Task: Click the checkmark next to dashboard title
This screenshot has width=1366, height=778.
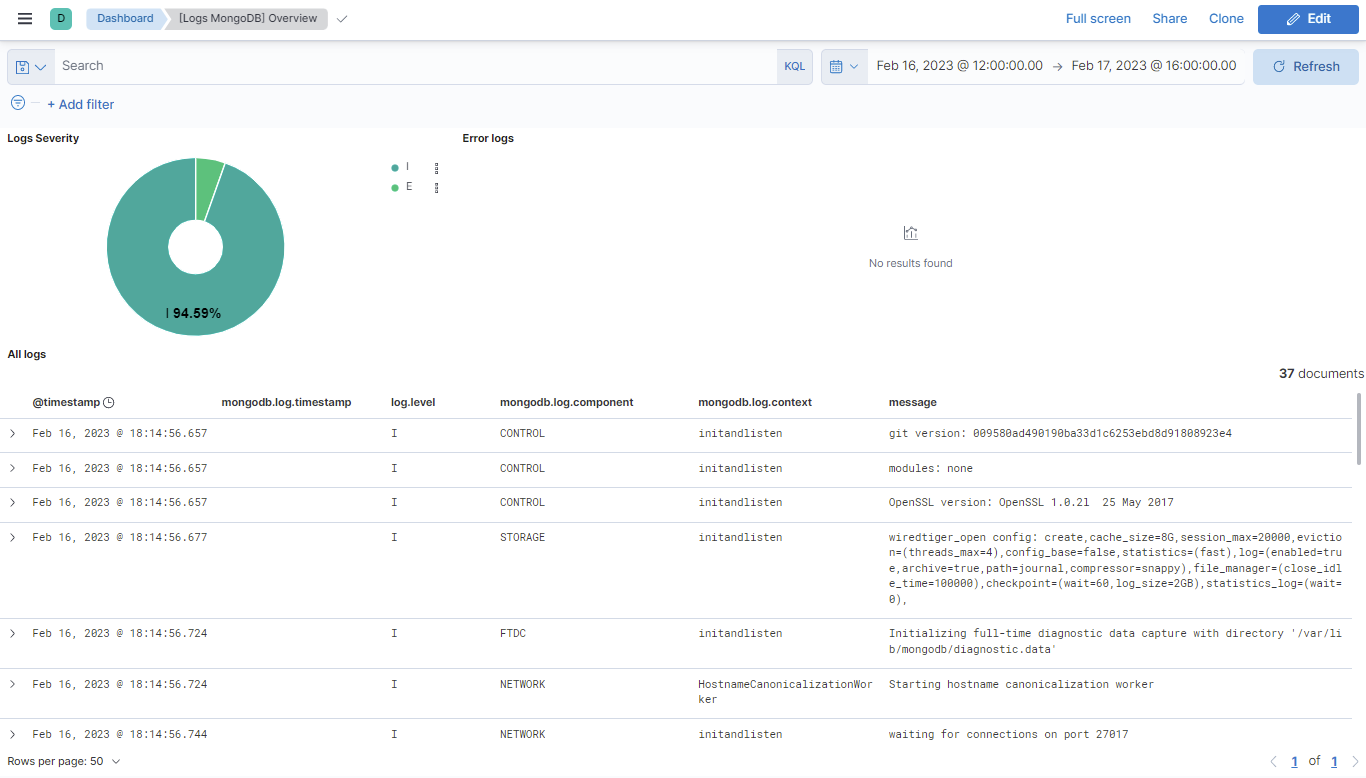Action: coord(342,19)
